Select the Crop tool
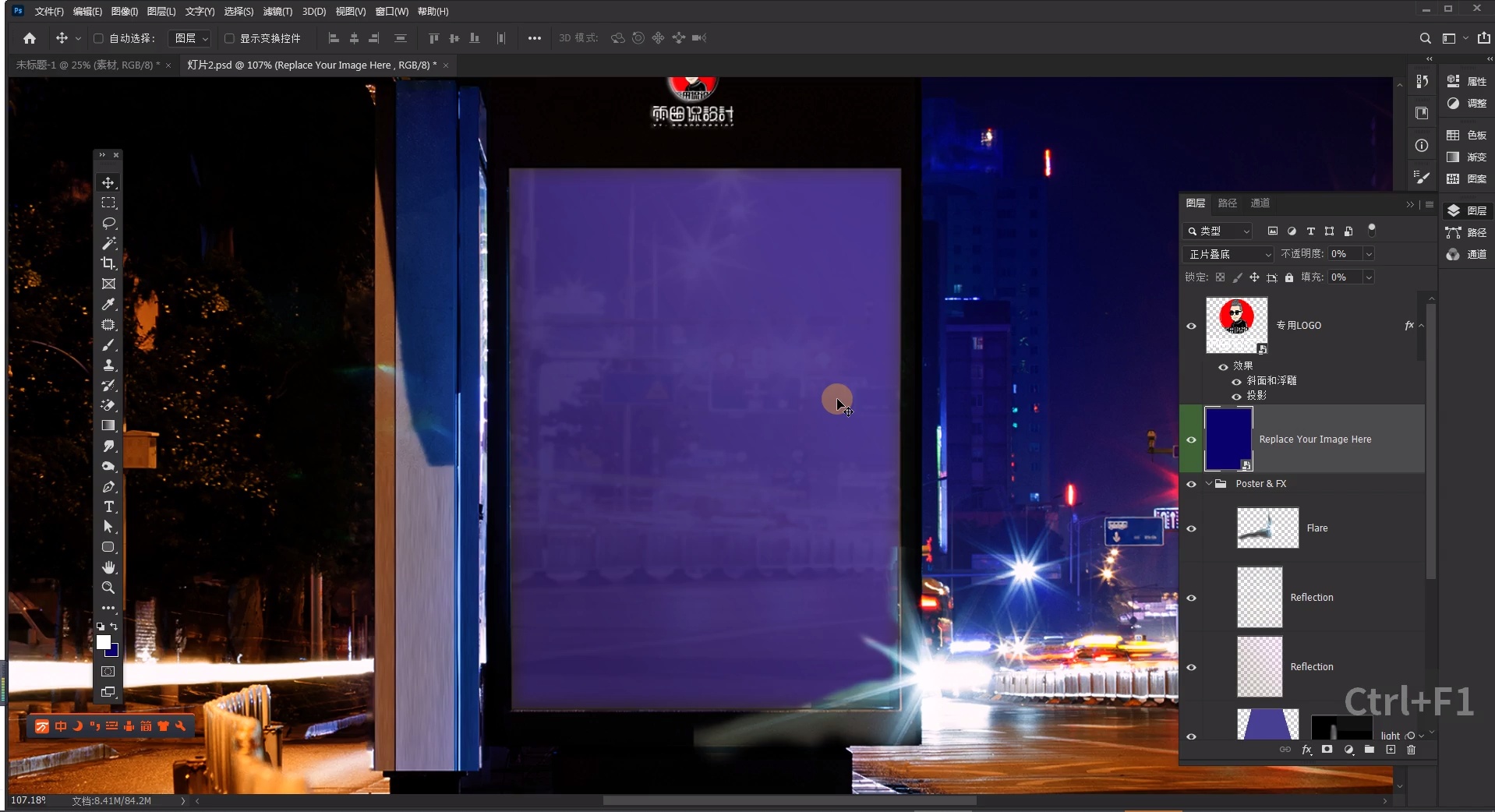Image resolution: width=1495 pixels, height=812 pixels. [108, 263]
